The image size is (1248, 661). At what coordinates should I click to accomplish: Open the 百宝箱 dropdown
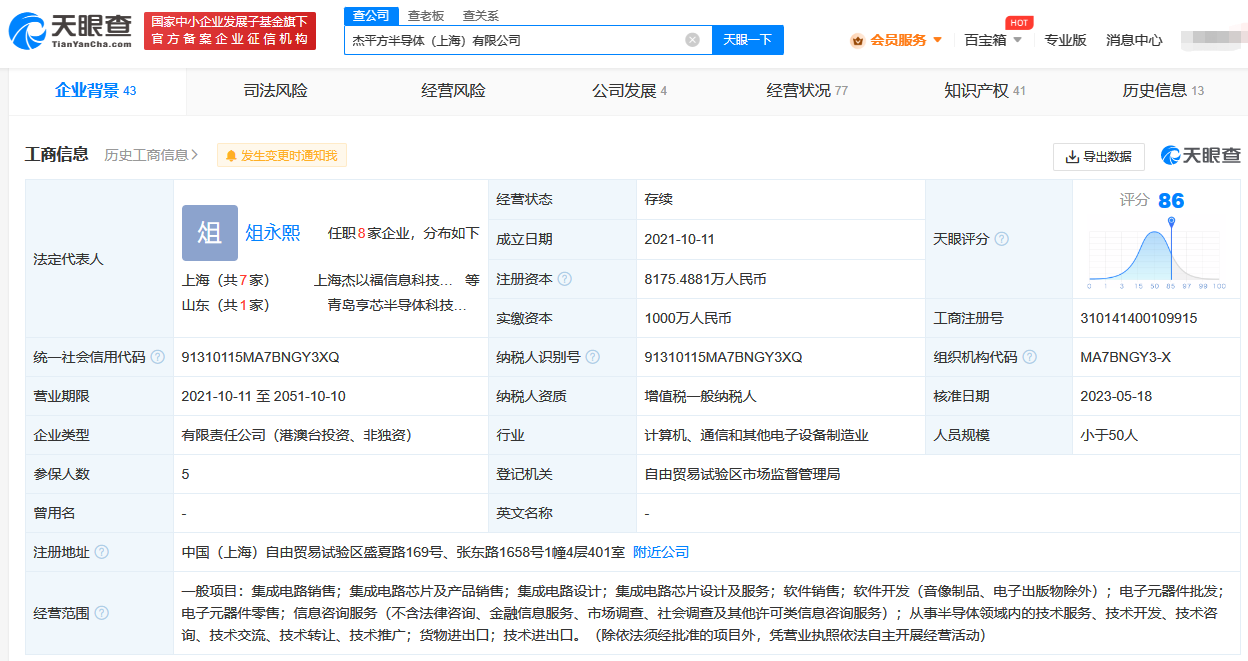click(x=992, y=40)
